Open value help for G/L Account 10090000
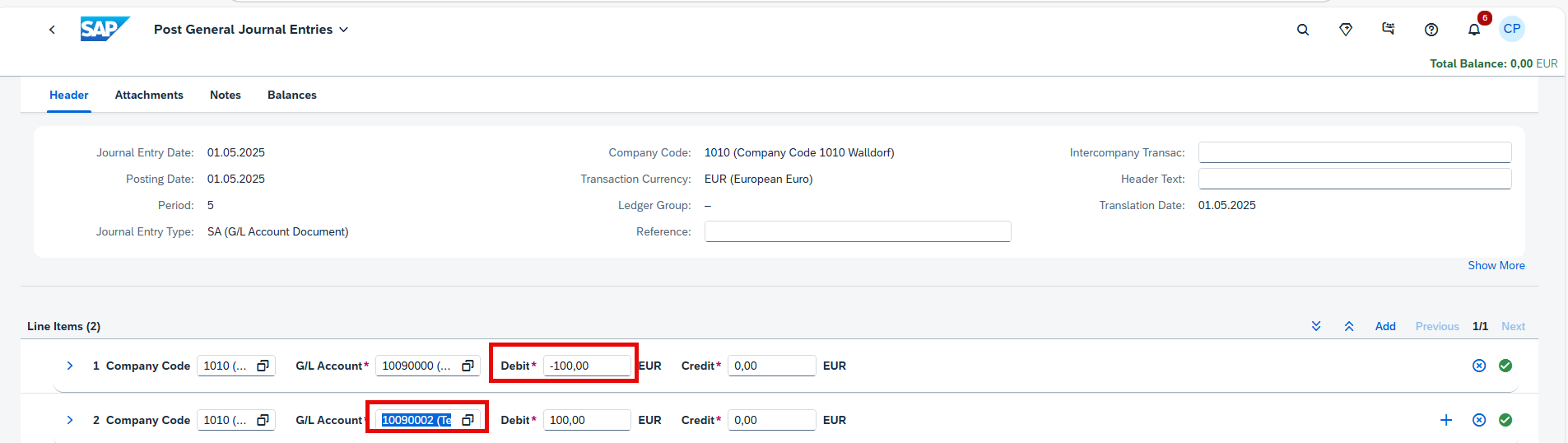This screenshot has width=1568, height=443. [x=468, y=366]
